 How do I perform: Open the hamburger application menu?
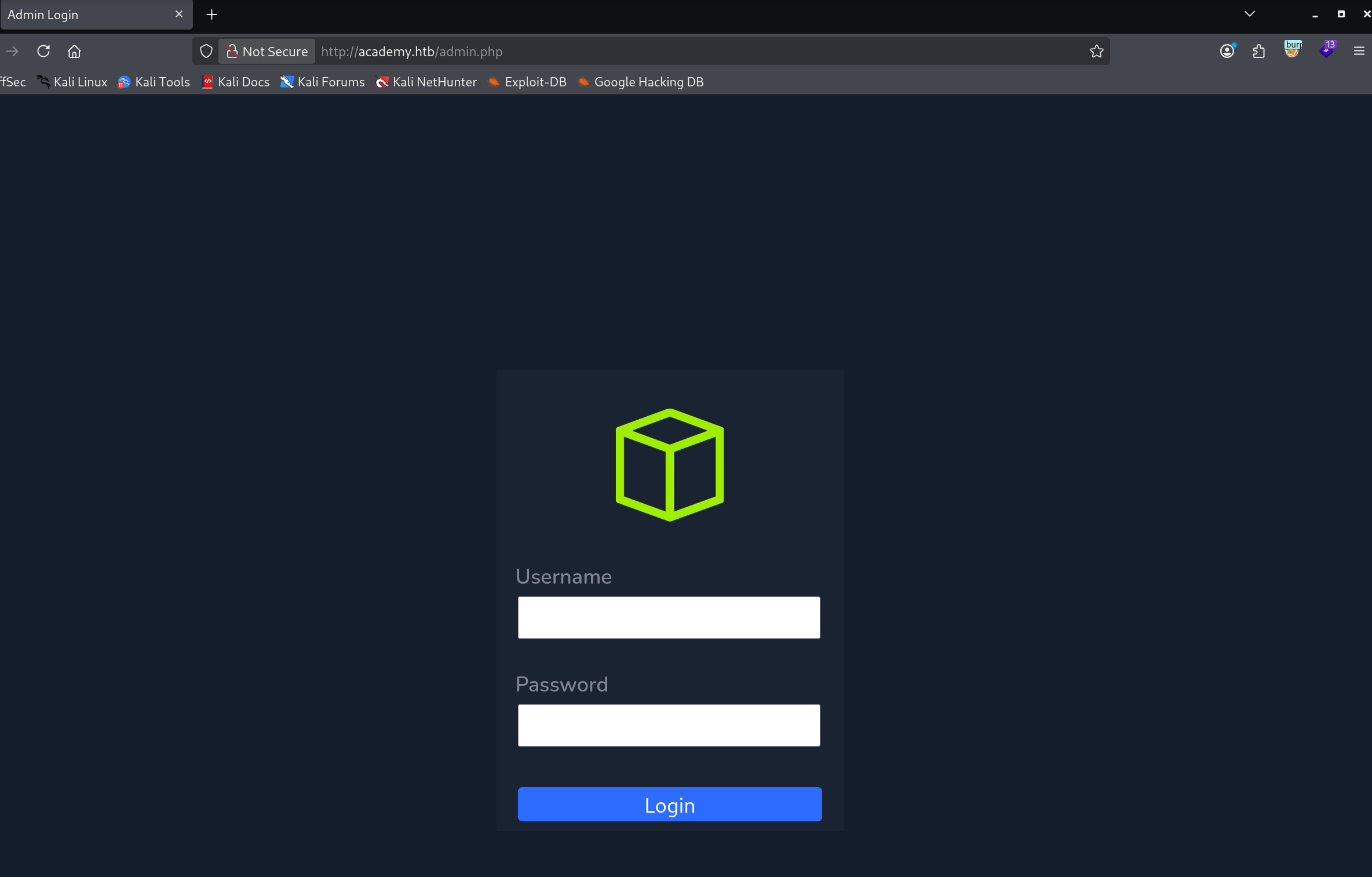[x=1359, y=51]
